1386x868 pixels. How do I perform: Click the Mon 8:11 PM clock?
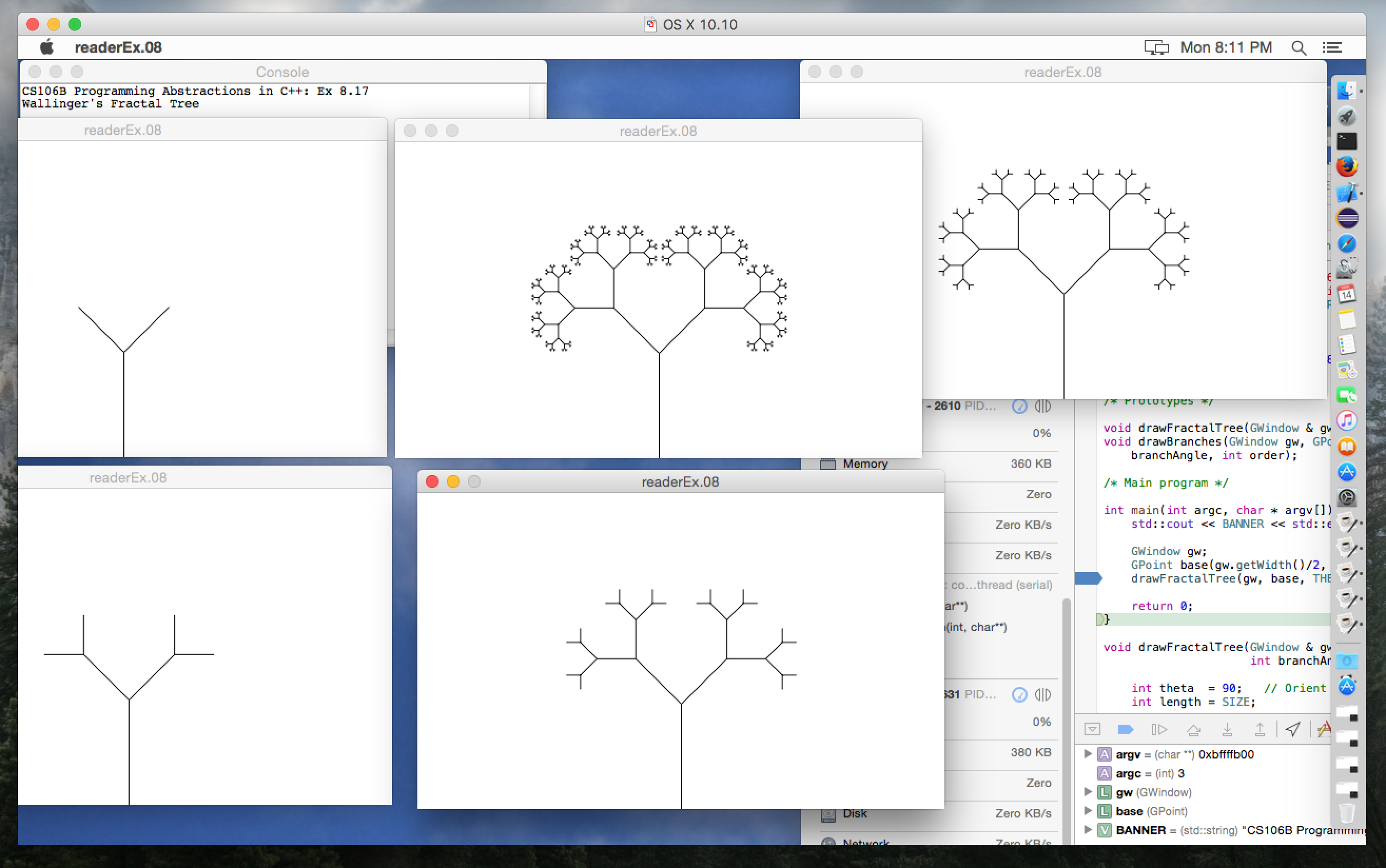(1226, 47)
